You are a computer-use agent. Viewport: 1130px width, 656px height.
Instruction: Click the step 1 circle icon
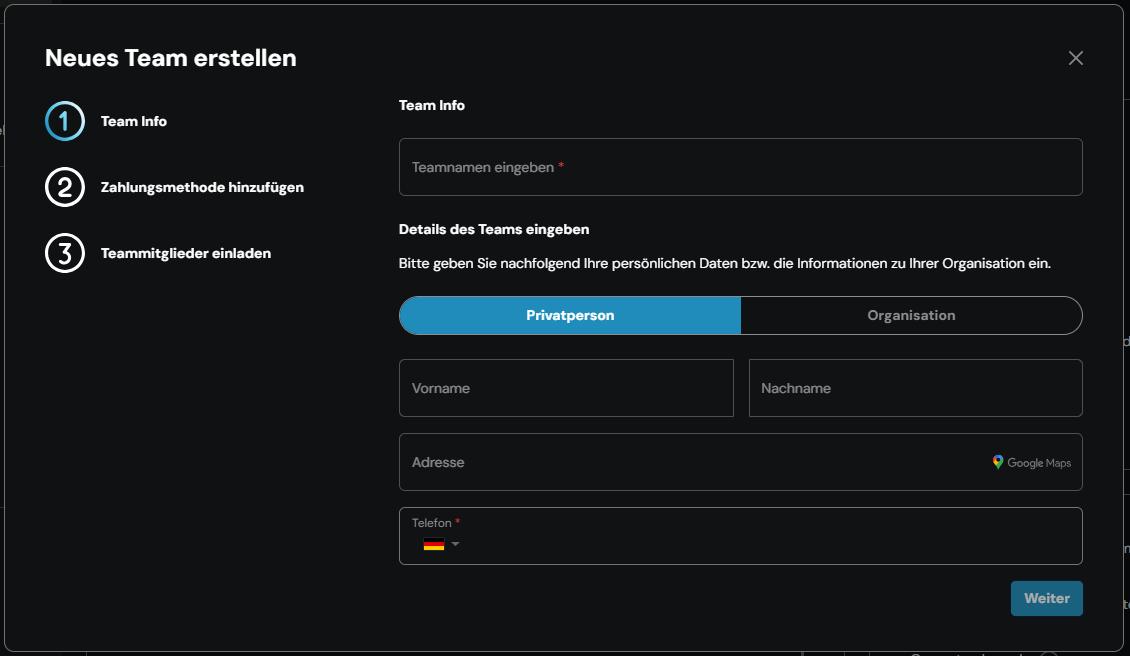click(x=65, y=121)
